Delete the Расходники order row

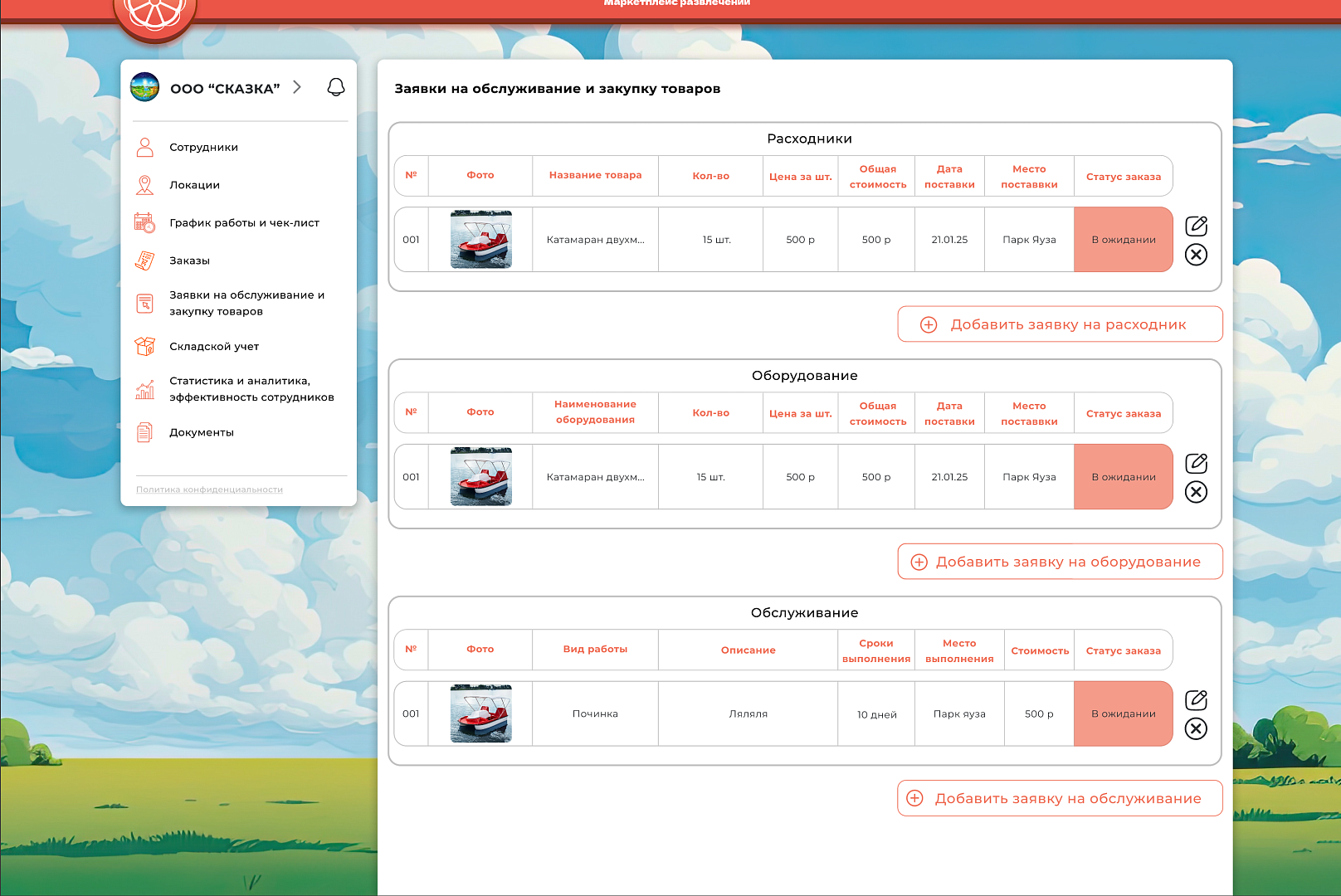[1196, 255]
